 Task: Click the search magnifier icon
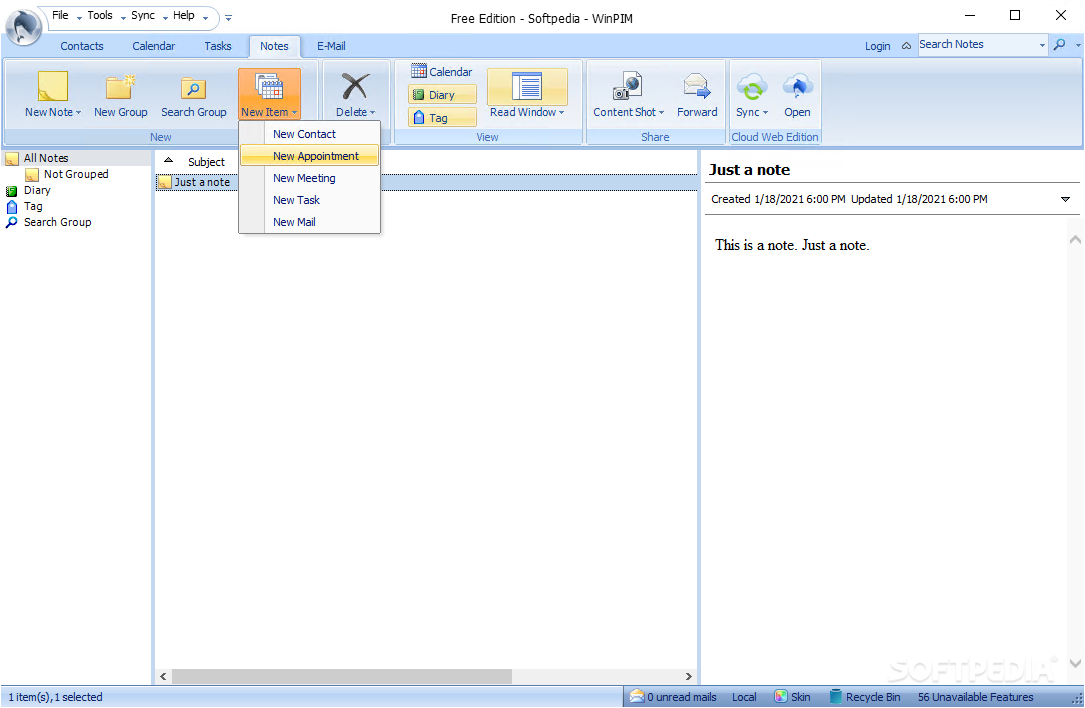1059,44
